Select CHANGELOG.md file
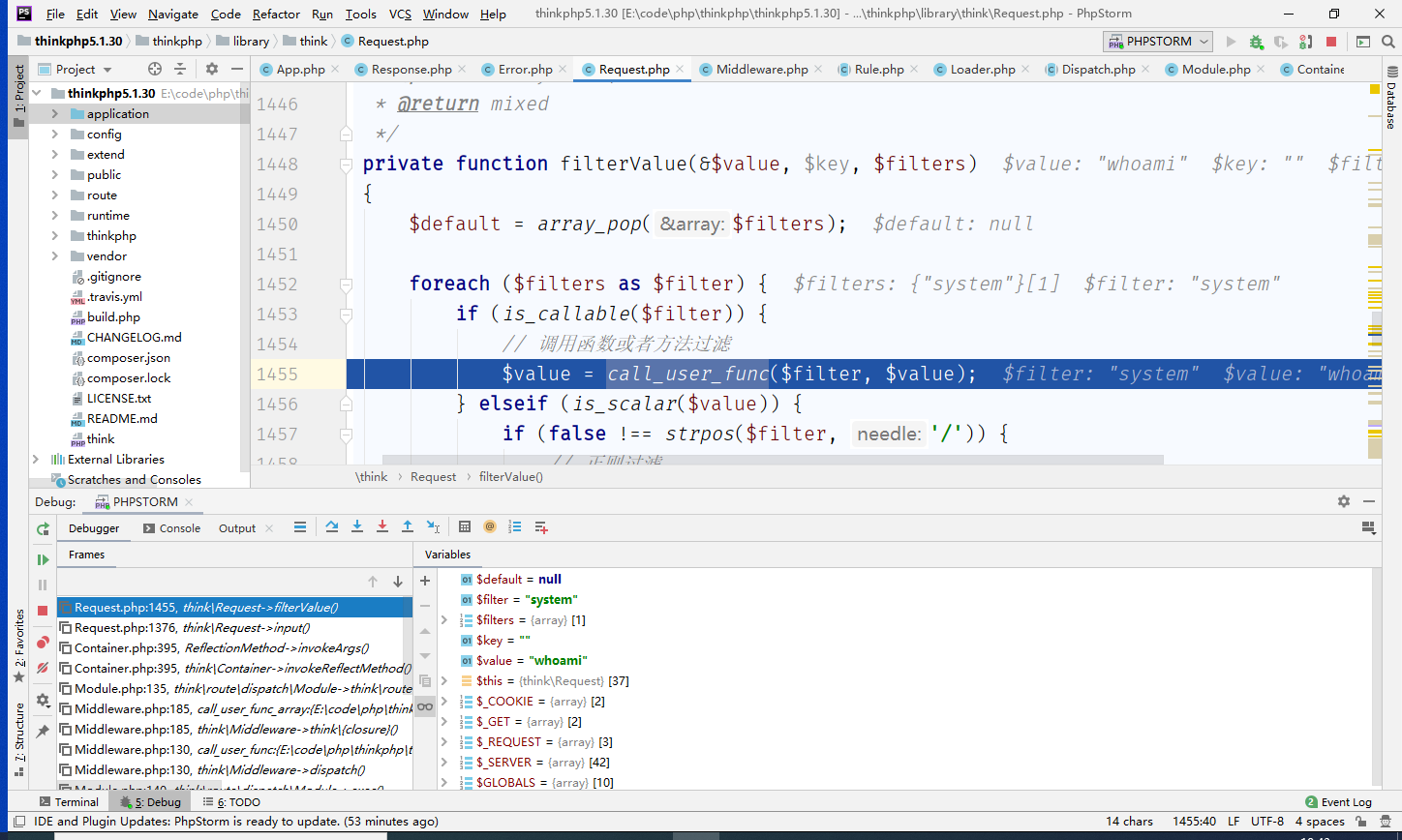Screen dimensions: 1402x840 coord(134,337)
